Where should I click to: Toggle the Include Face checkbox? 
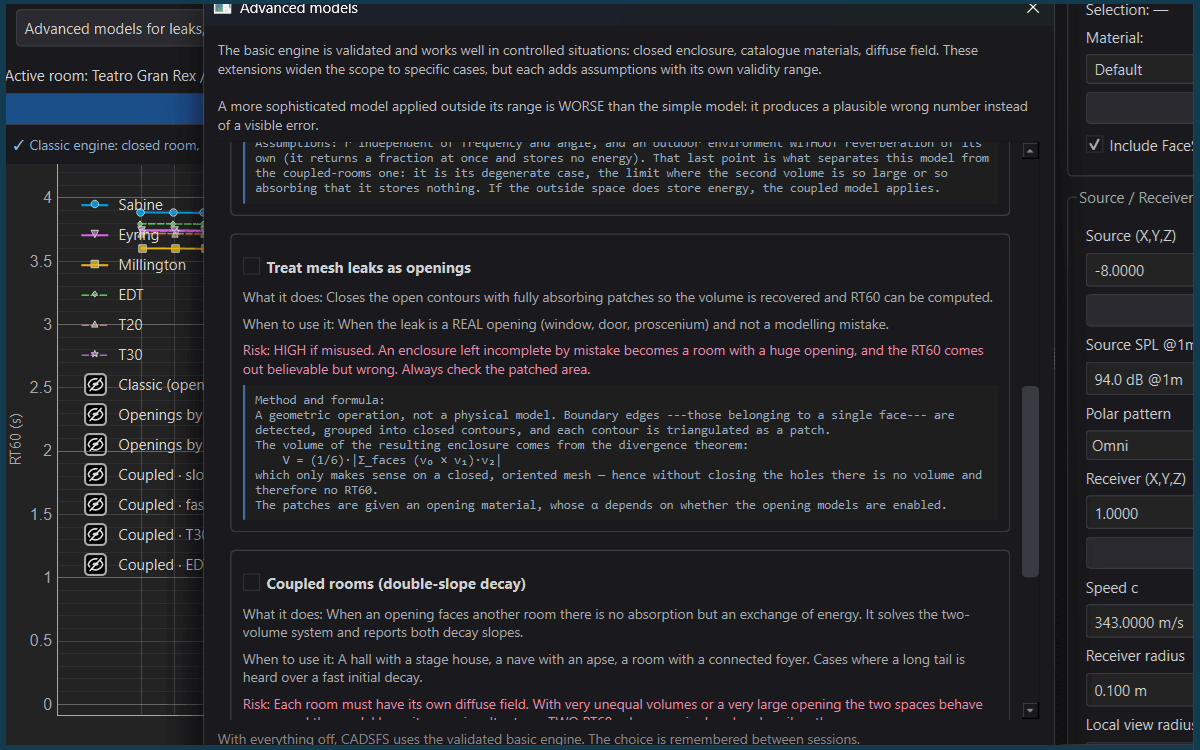pyautogui.click(x=1095, y=145)
